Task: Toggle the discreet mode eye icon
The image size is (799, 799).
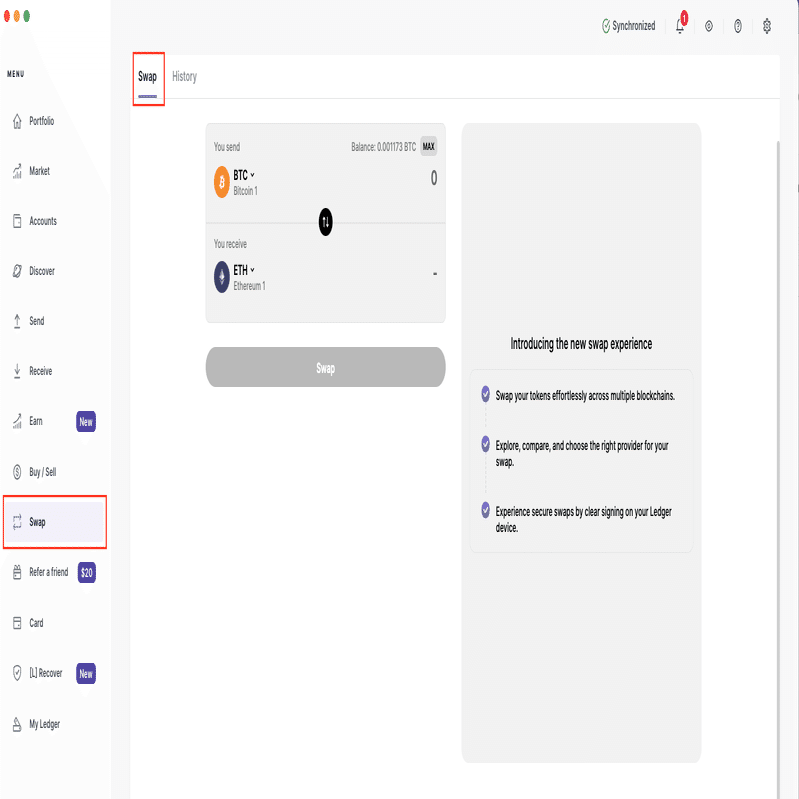Action: [709, 26]
